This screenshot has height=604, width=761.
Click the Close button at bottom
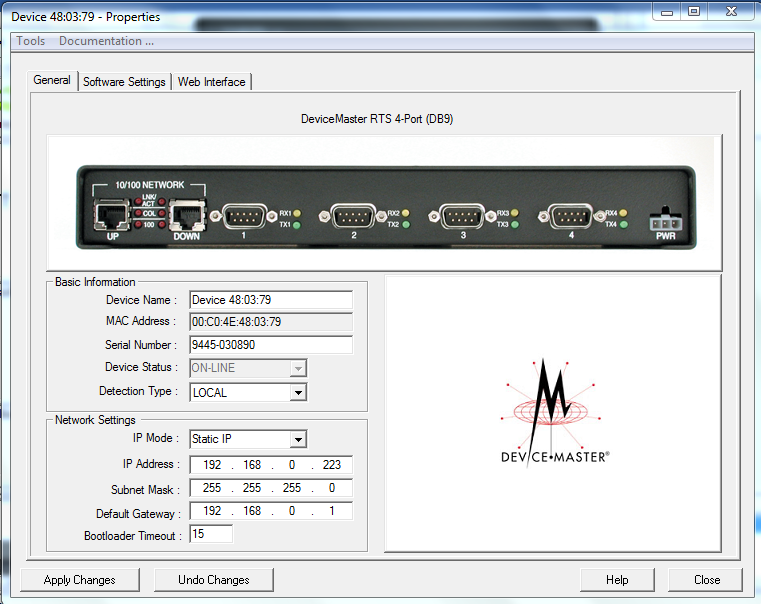[707, 580]
